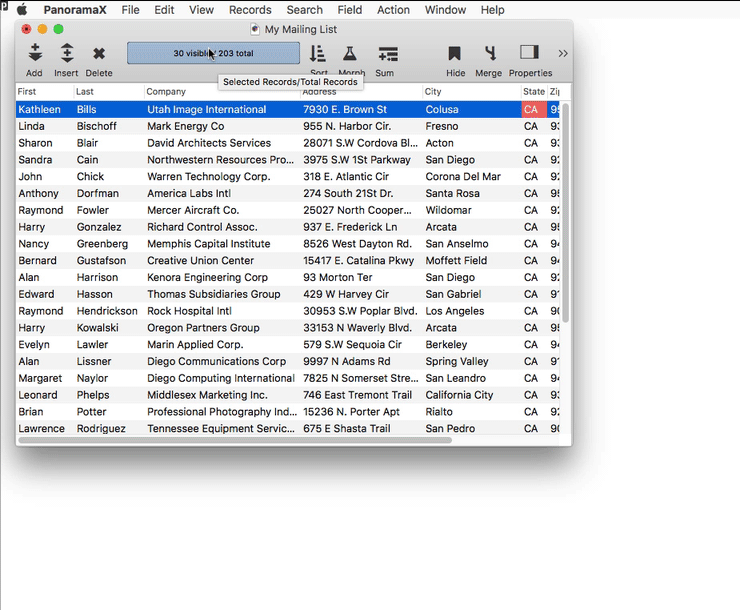The image size is (740, 610).
Task: Open the Morph flask tool
Action: pos(350,54)
